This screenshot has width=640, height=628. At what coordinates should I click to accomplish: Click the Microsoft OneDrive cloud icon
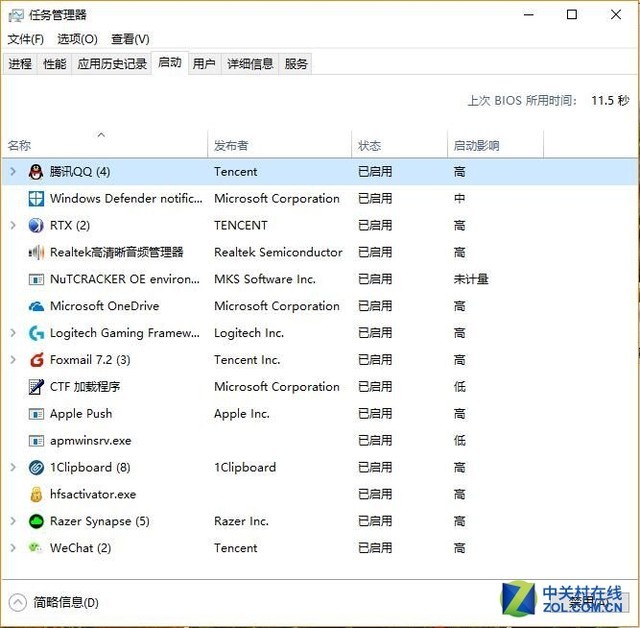(36, 306)
